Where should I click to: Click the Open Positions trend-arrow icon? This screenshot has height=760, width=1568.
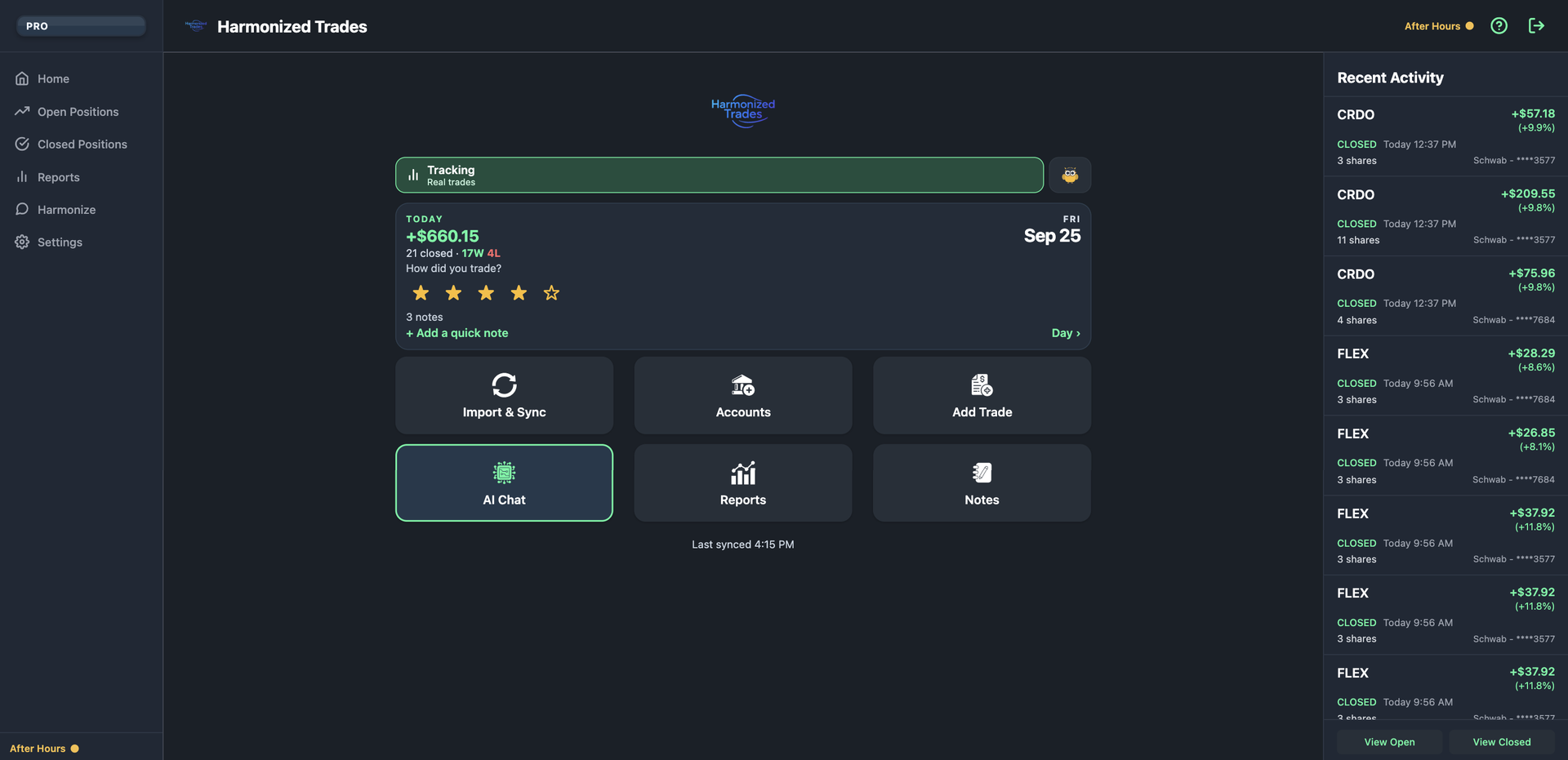point(22,111)
